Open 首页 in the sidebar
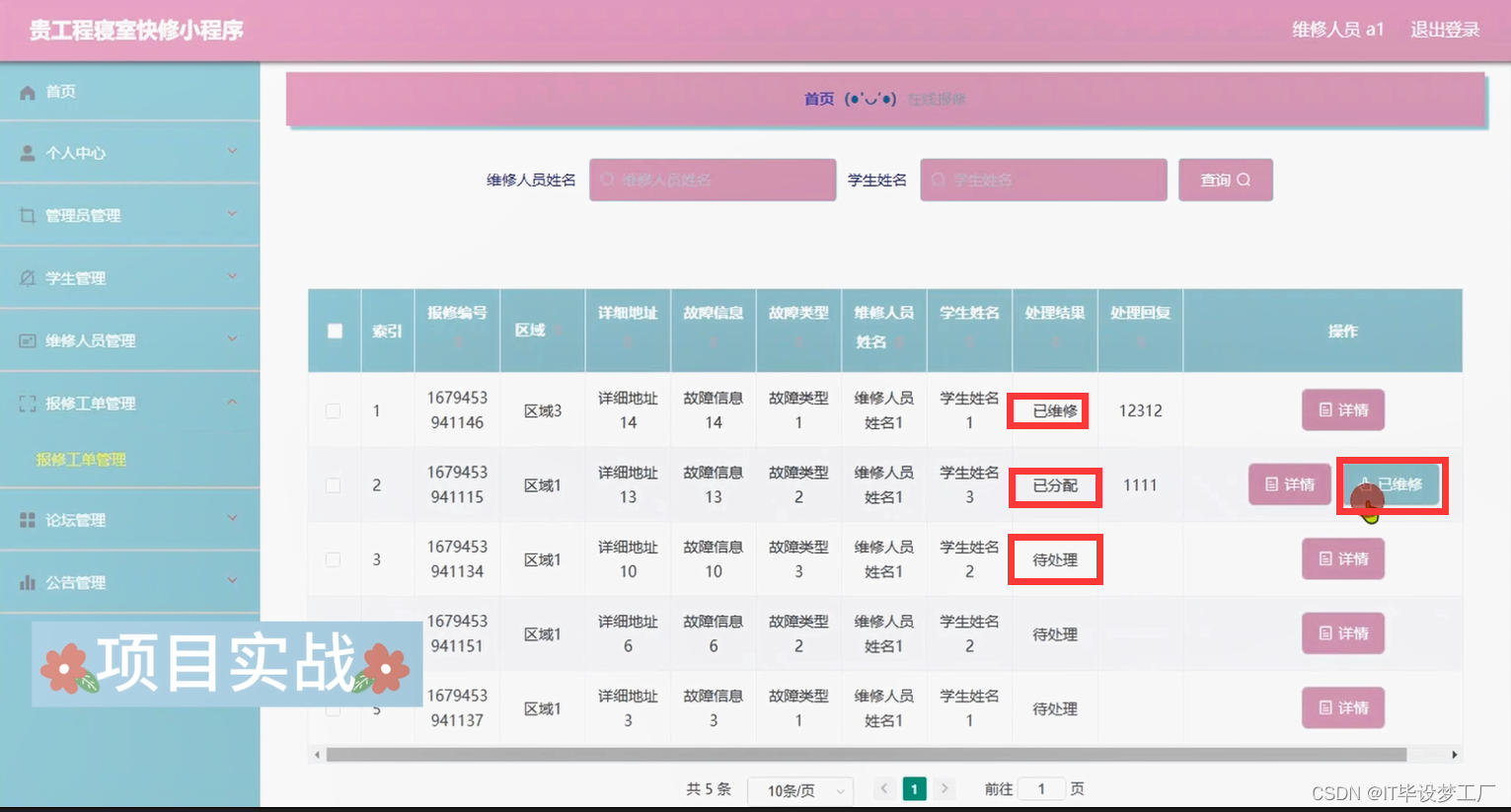The height and width of the screenshot is (812, 1511). click(129, 92)
